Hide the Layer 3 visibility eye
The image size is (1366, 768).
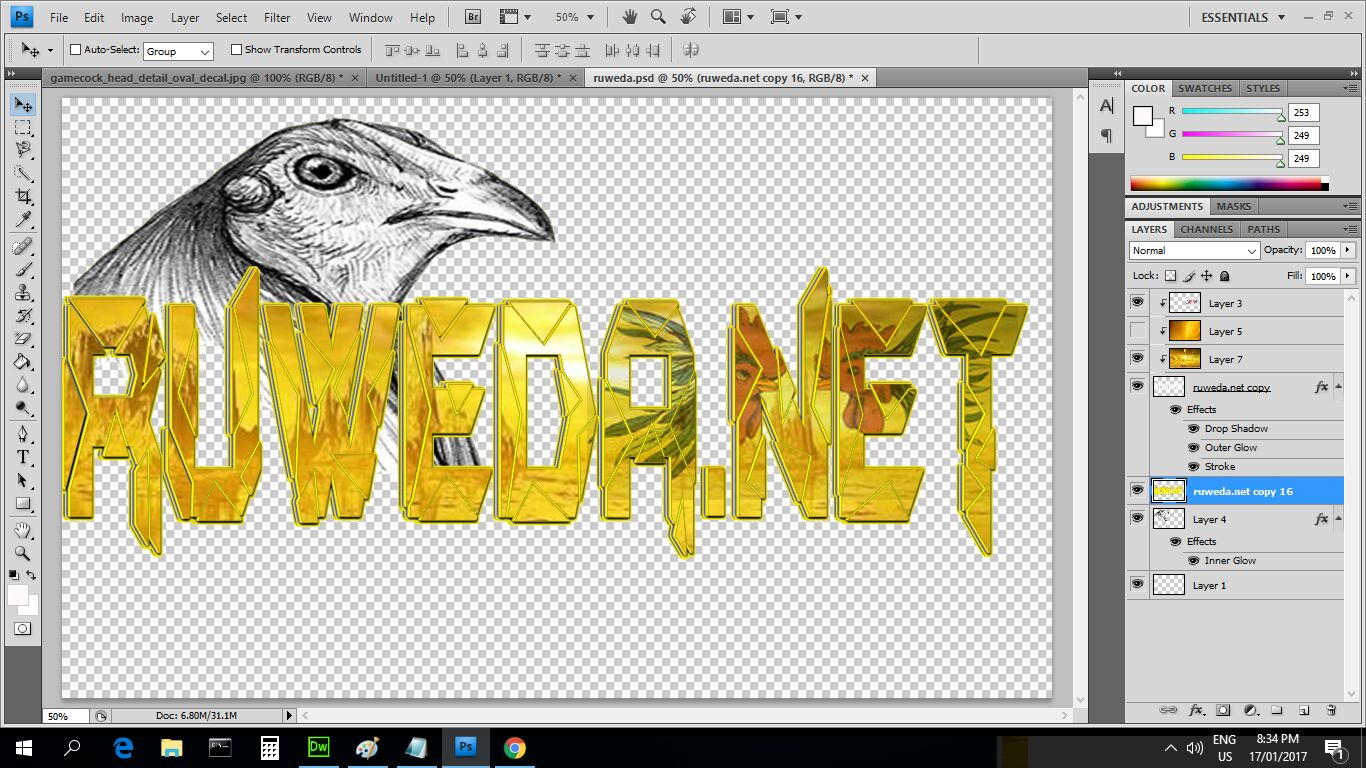[x=1137, y=302]
